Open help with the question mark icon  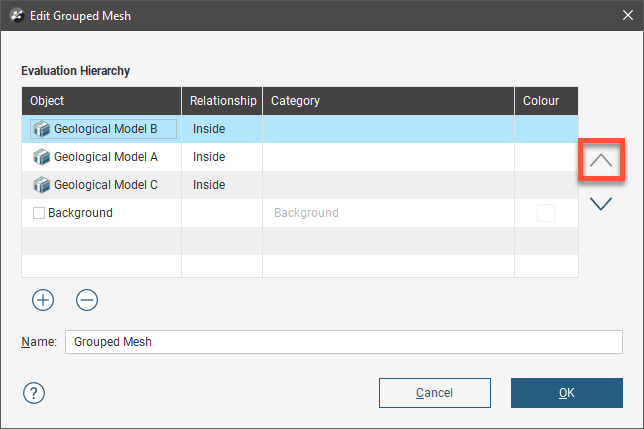pos(34,392)
